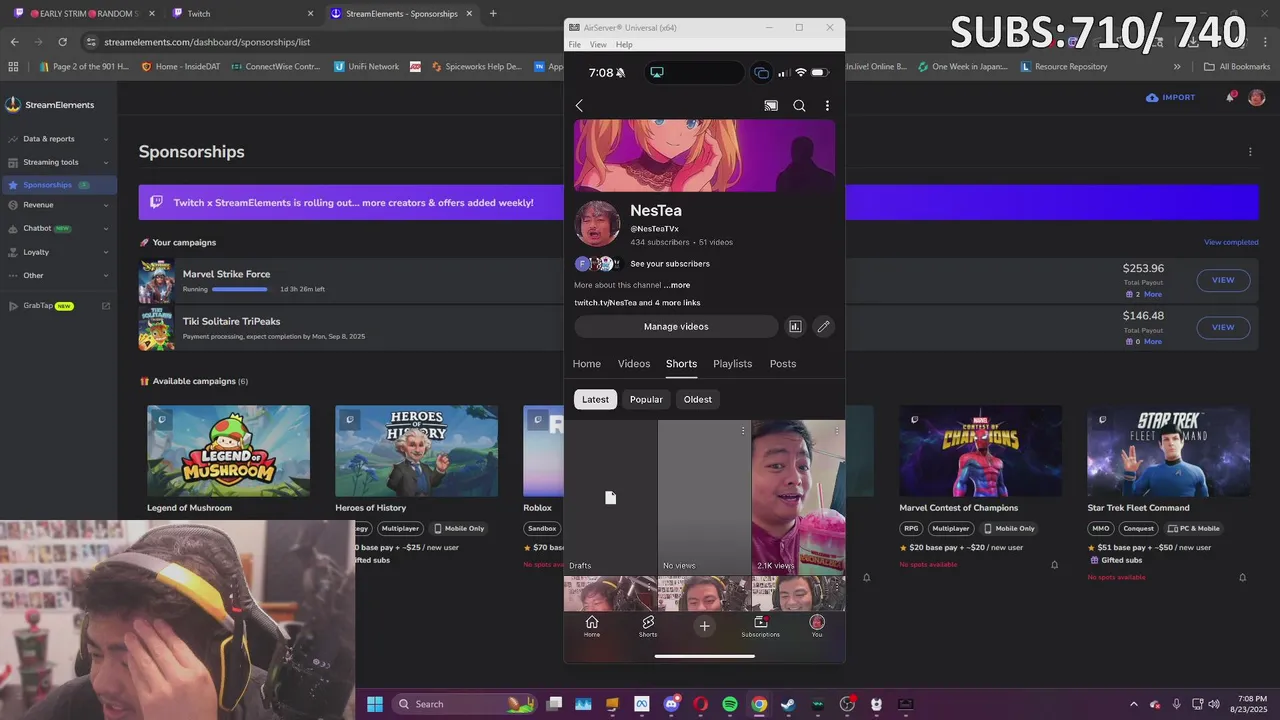Tap the Shorts icon in YouTube bottom bar
Screen dimensions: 1280x720
click(648, 626)
